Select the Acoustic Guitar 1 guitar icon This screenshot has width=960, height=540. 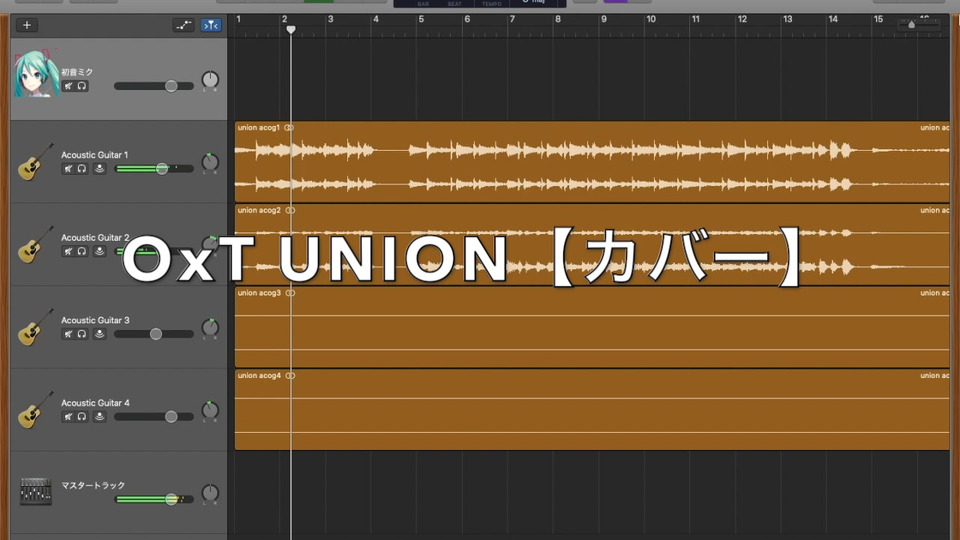pyautogui.click(x=35, y=162)
